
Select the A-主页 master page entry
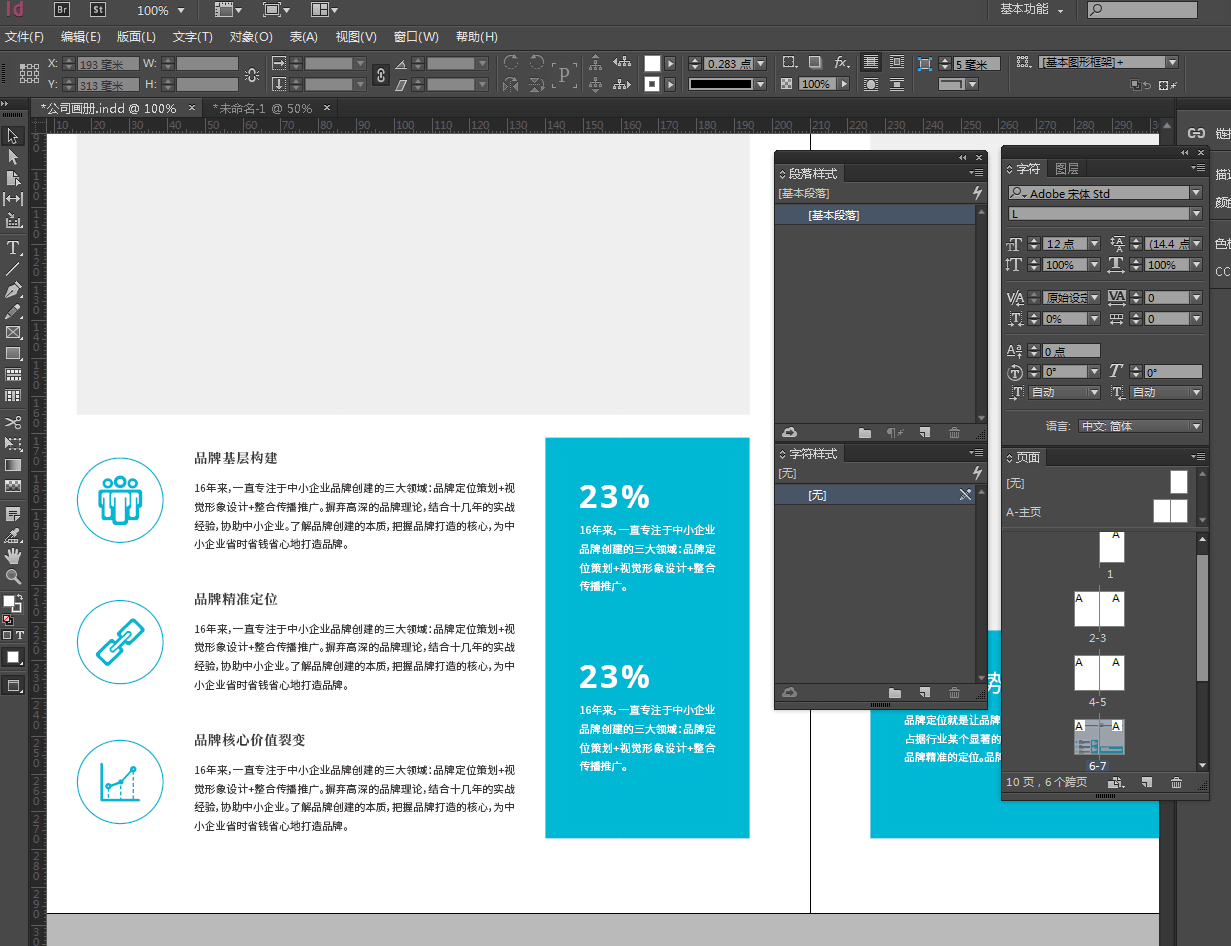point(1096,511)
